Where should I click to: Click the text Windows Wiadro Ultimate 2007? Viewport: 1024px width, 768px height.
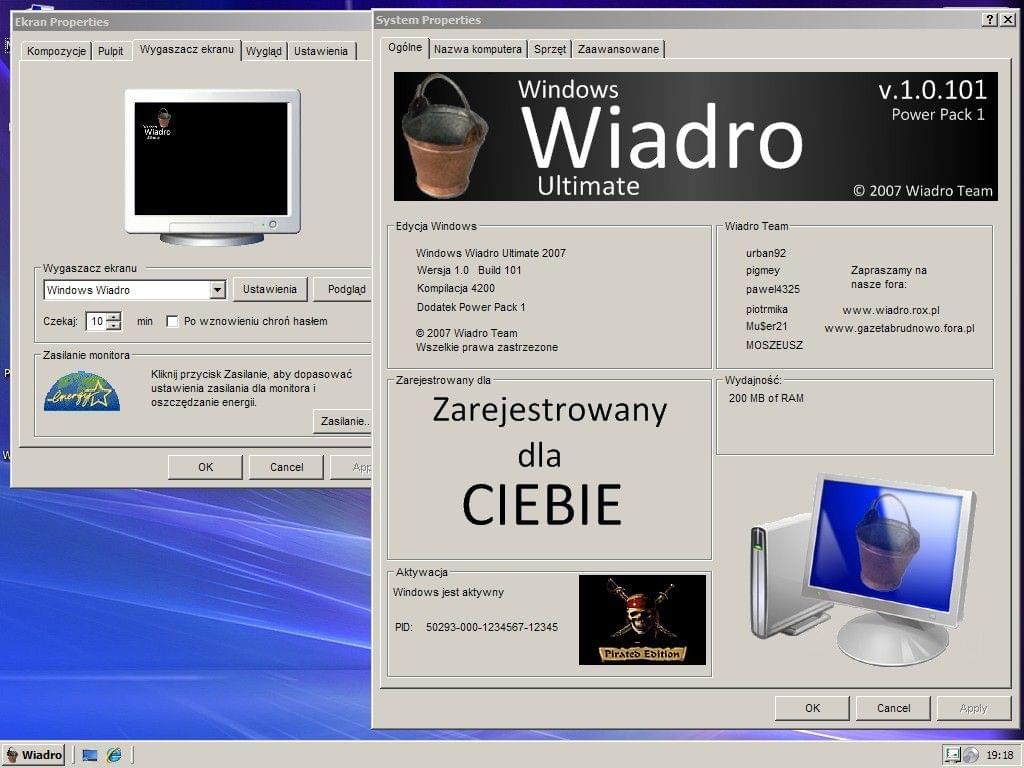(491, 253)
